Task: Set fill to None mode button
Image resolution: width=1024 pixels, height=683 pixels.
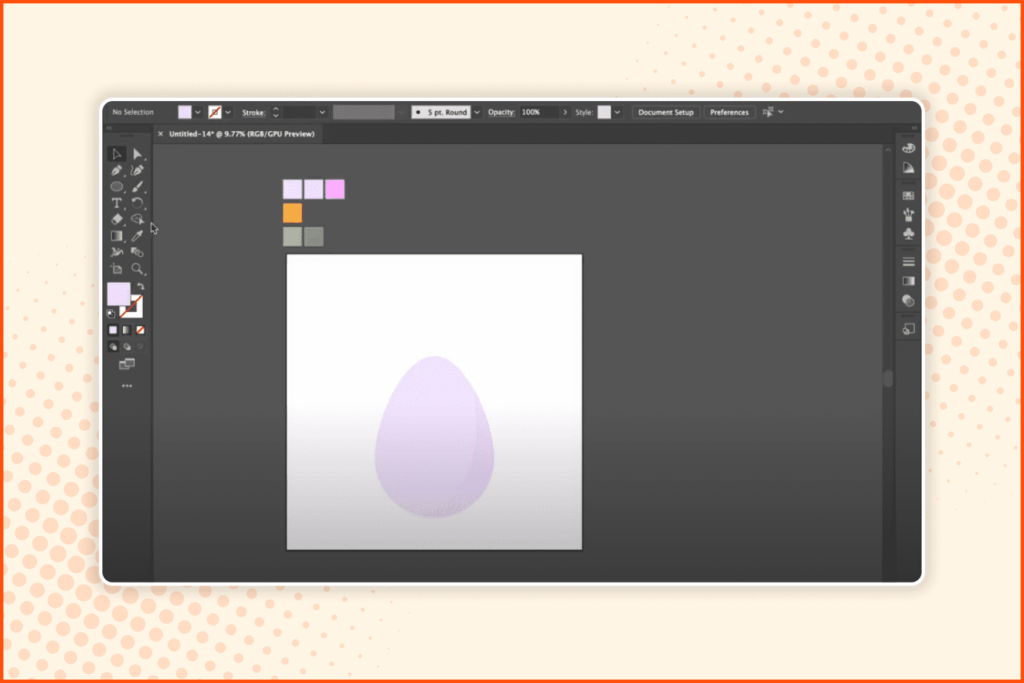Action: point(140,330)
